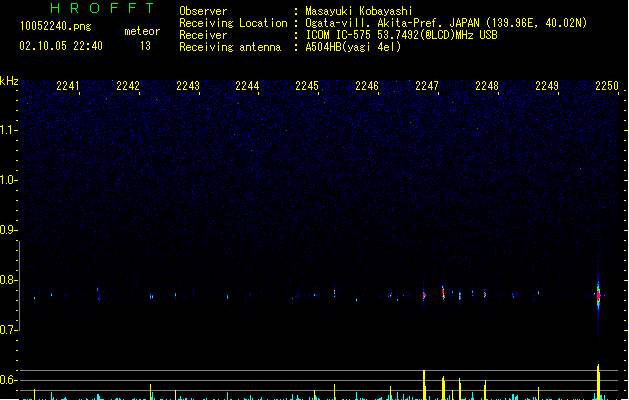
Task: Click the green HROFFT title
Action: tap(103, 8)
